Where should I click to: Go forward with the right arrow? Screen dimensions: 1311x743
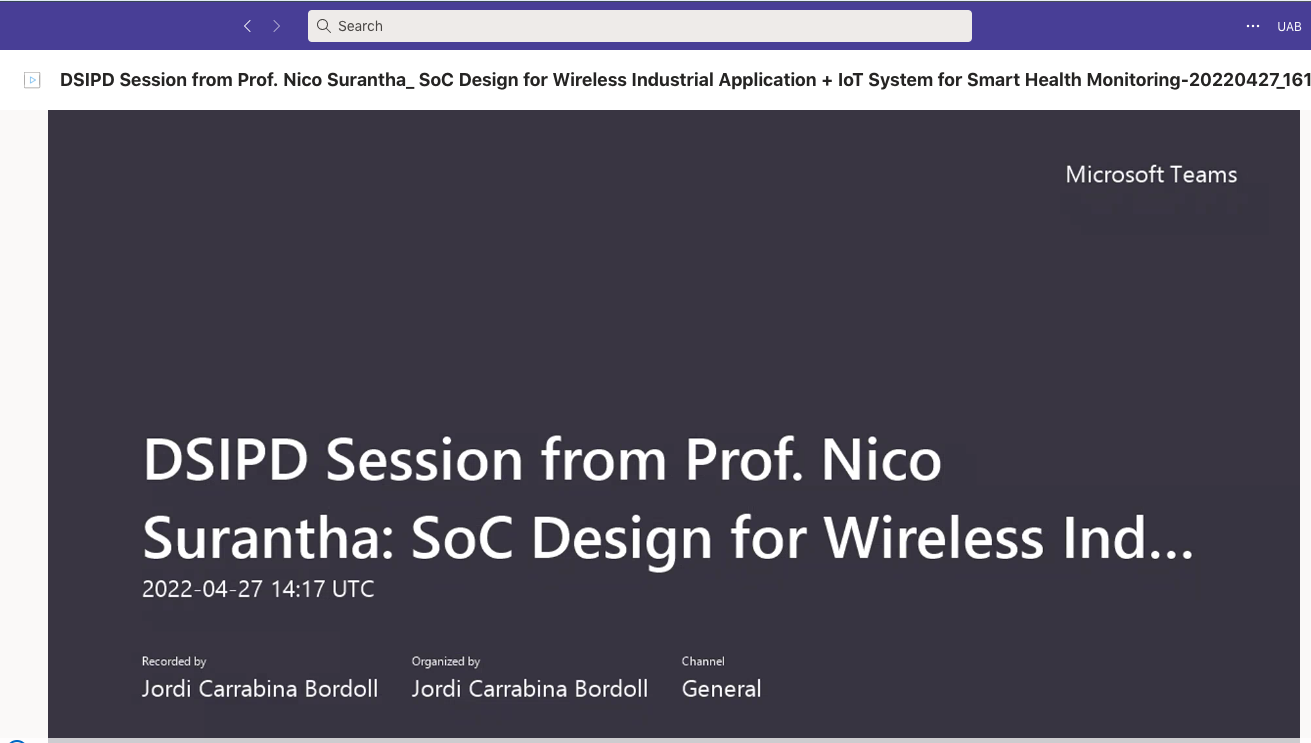click(x=277, y=26)
